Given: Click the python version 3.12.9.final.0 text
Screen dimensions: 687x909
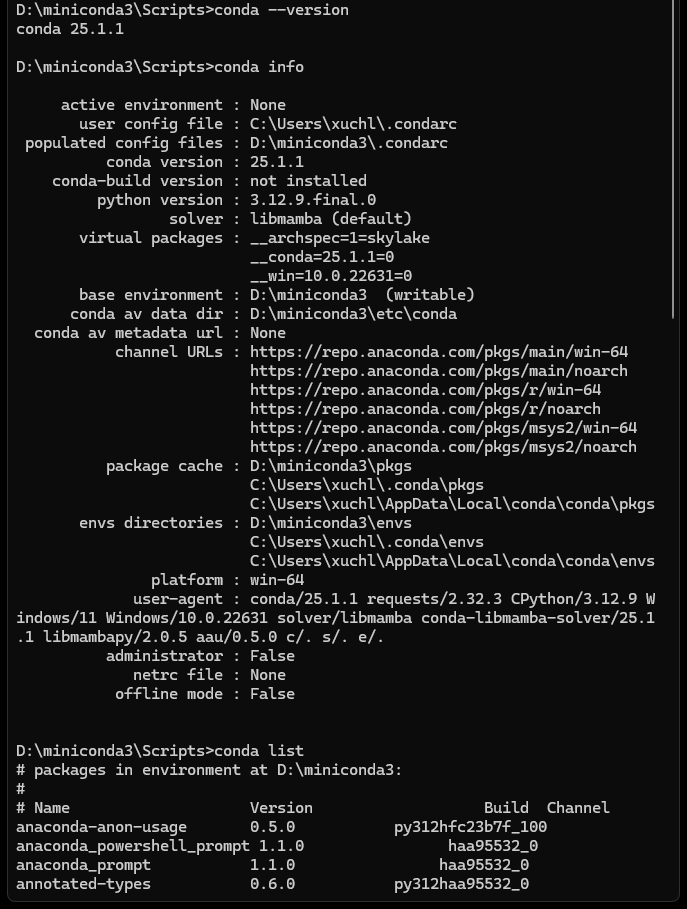Looking at the screenshot, I should tap(313, 200).
